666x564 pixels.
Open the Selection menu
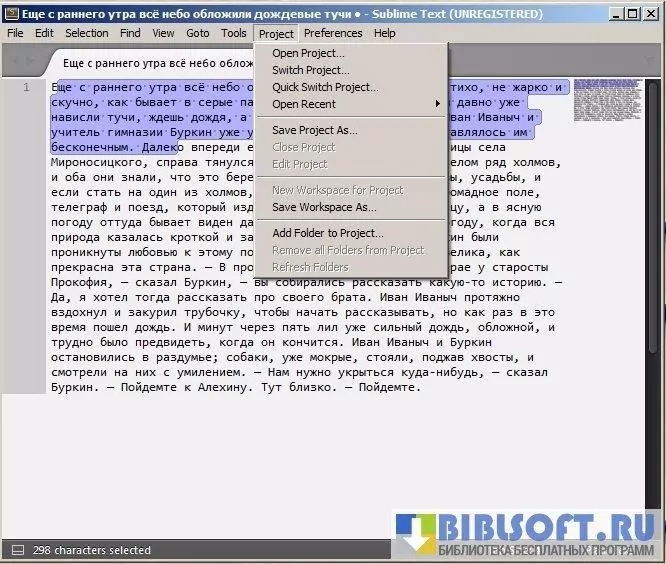[87, 33]
